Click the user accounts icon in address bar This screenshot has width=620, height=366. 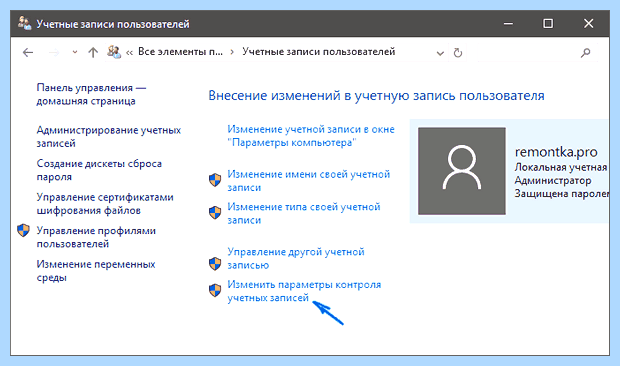pos(114,52)
